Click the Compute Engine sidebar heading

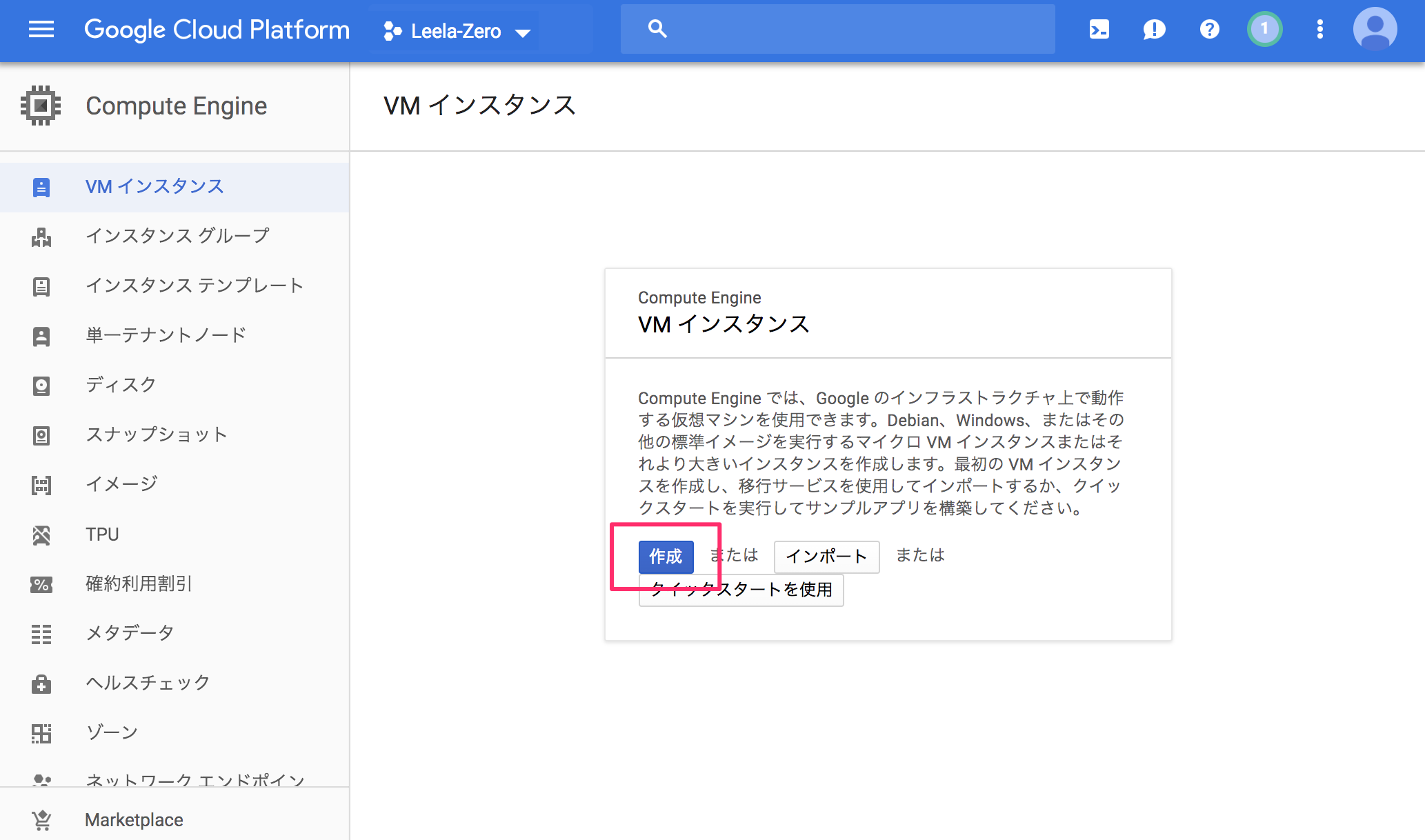click(x=176, y=106)
